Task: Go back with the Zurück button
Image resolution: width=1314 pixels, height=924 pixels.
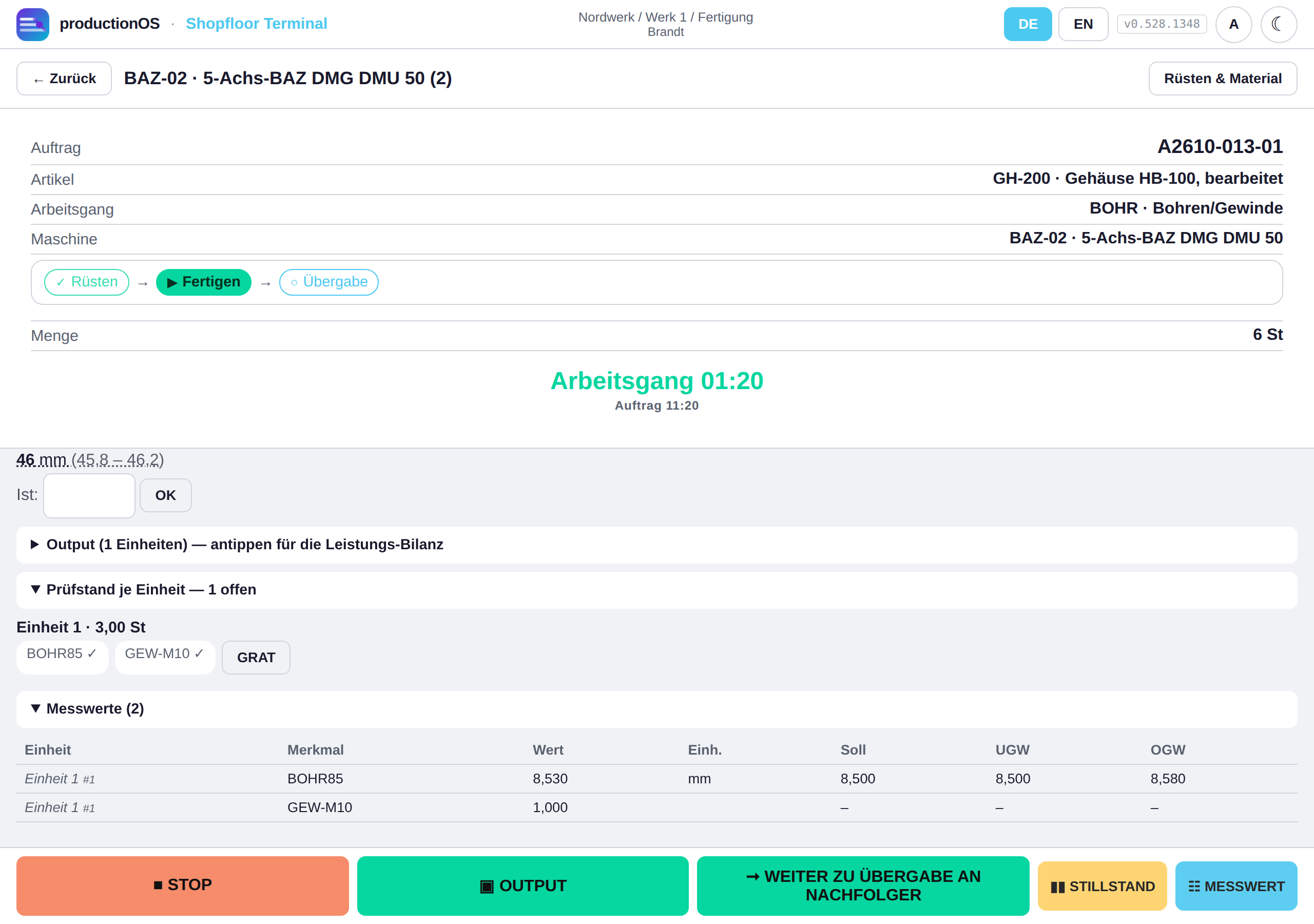Action: point(64,79)
